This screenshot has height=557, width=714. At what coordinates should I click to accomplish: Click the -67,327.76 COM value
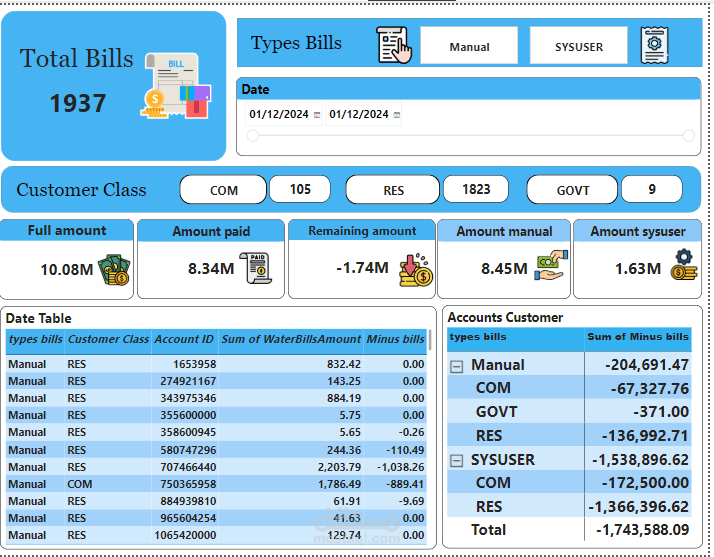650,388
